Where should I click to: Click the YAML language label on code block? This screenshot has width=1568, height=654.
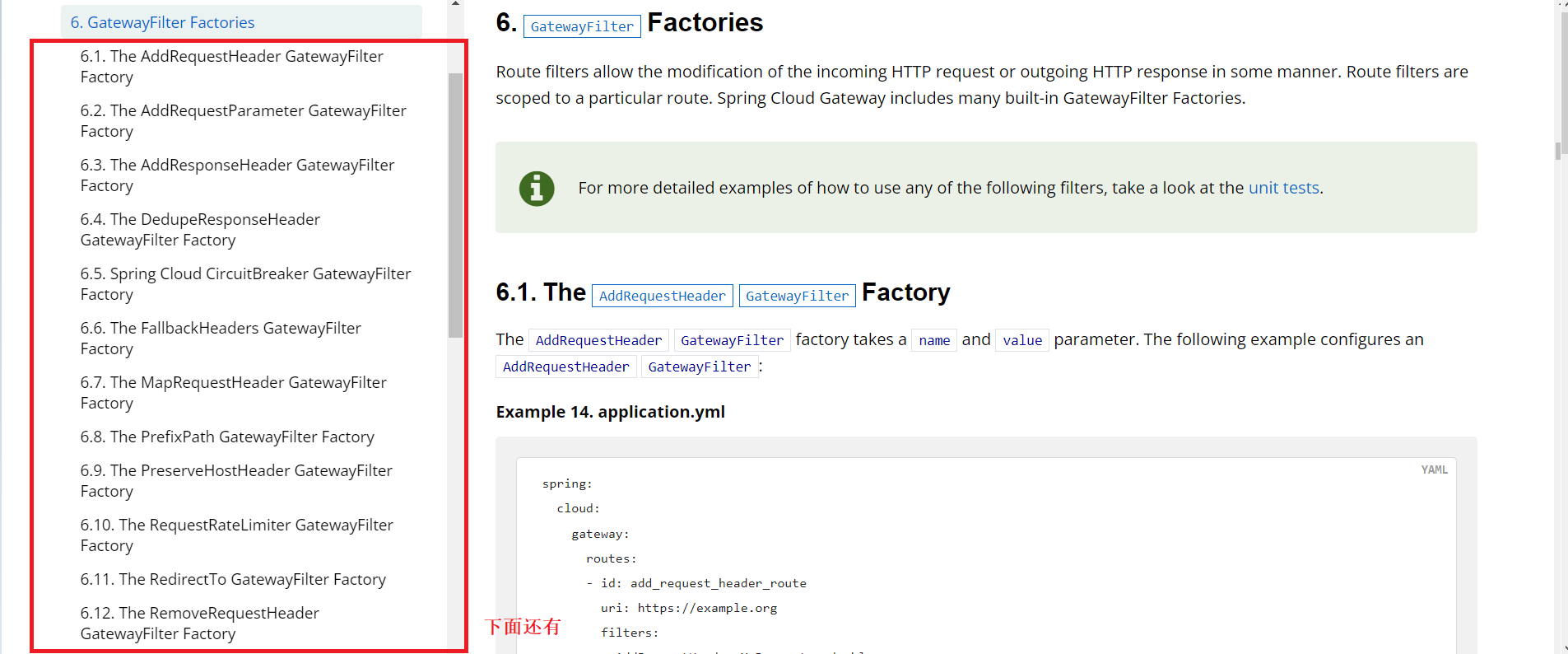(1434, 469)
